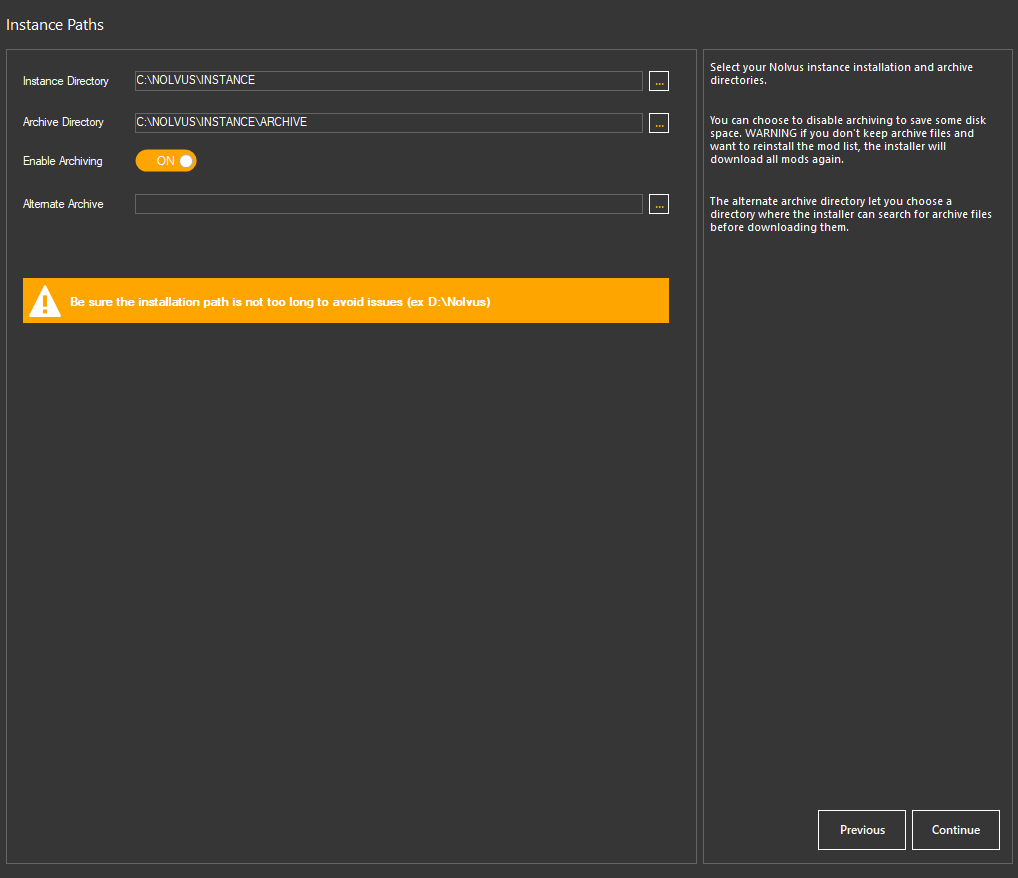Image resolution: width=1018 pixels, height=878 pixels.
Task: Click the Archive Directory label
Action: (63, 122)
